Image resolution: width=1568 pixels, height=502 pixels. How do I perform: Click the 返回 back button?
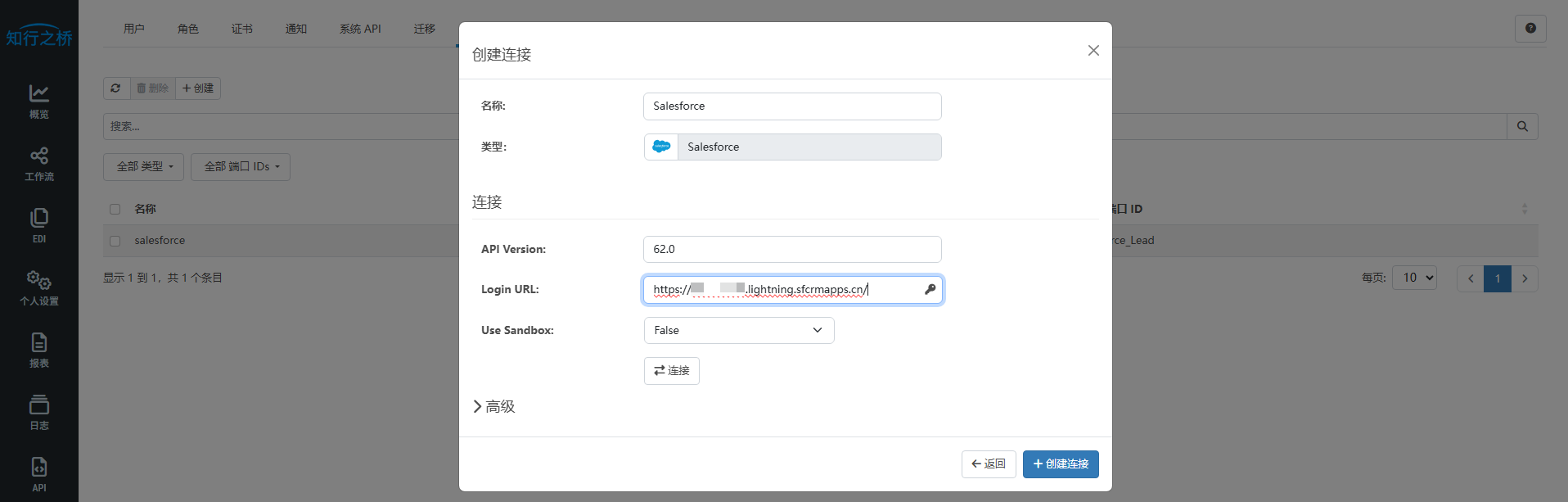click(988, 464)
